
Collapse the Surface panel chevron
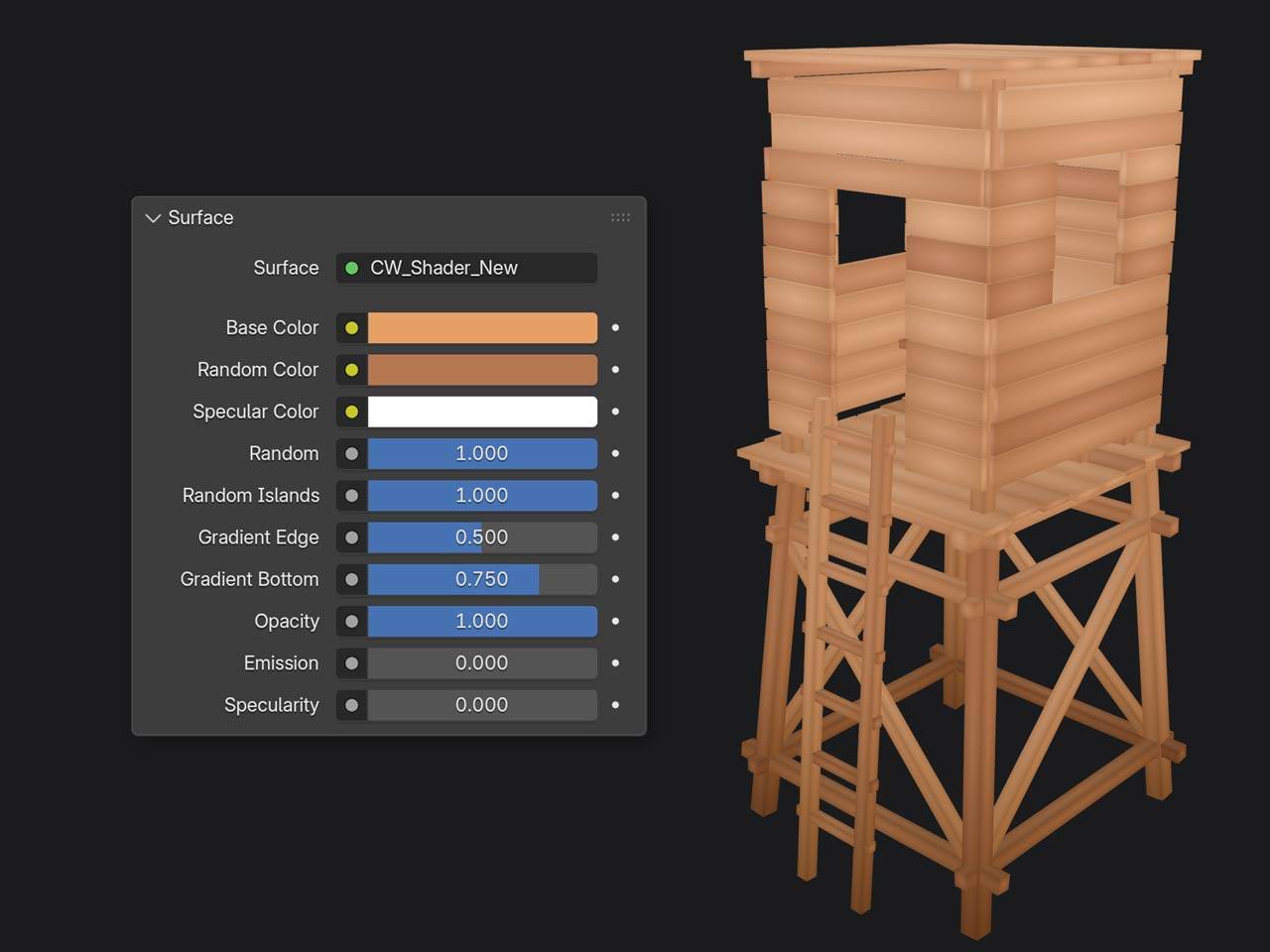pos(153,218)
